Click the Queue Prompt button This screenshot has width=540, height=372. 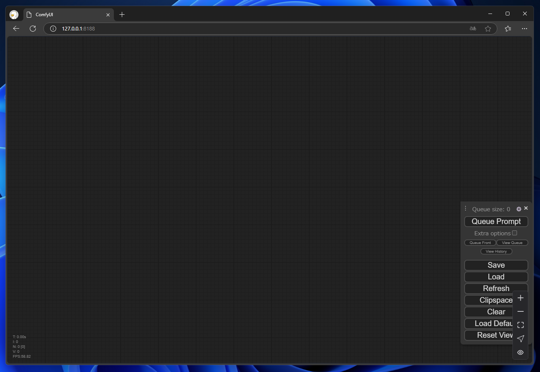(x=496, y=221)
